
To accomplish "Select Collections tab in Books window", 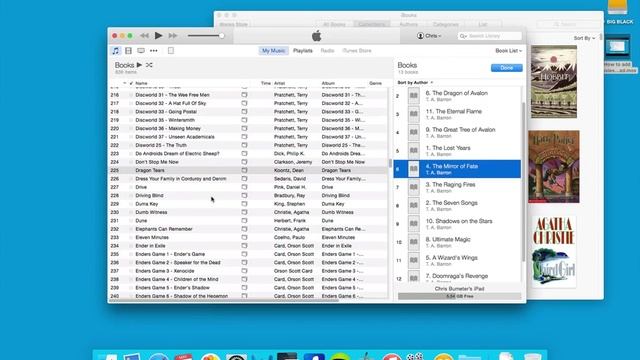I will pyautogui.click(x=371, y=24).
